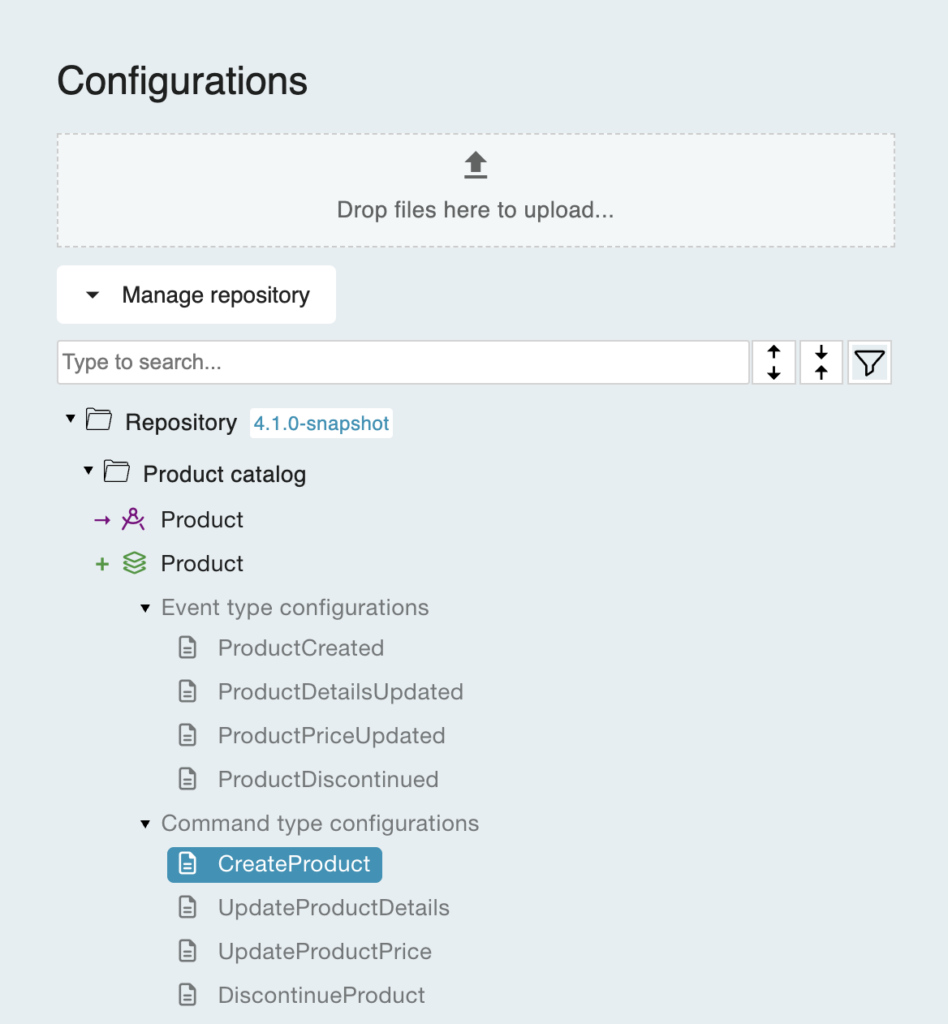Image resolution: width=948 pixels, height=1024 pixels.
Task: Click the Product catalog folder icon
Action: click(x=117, y=472)
